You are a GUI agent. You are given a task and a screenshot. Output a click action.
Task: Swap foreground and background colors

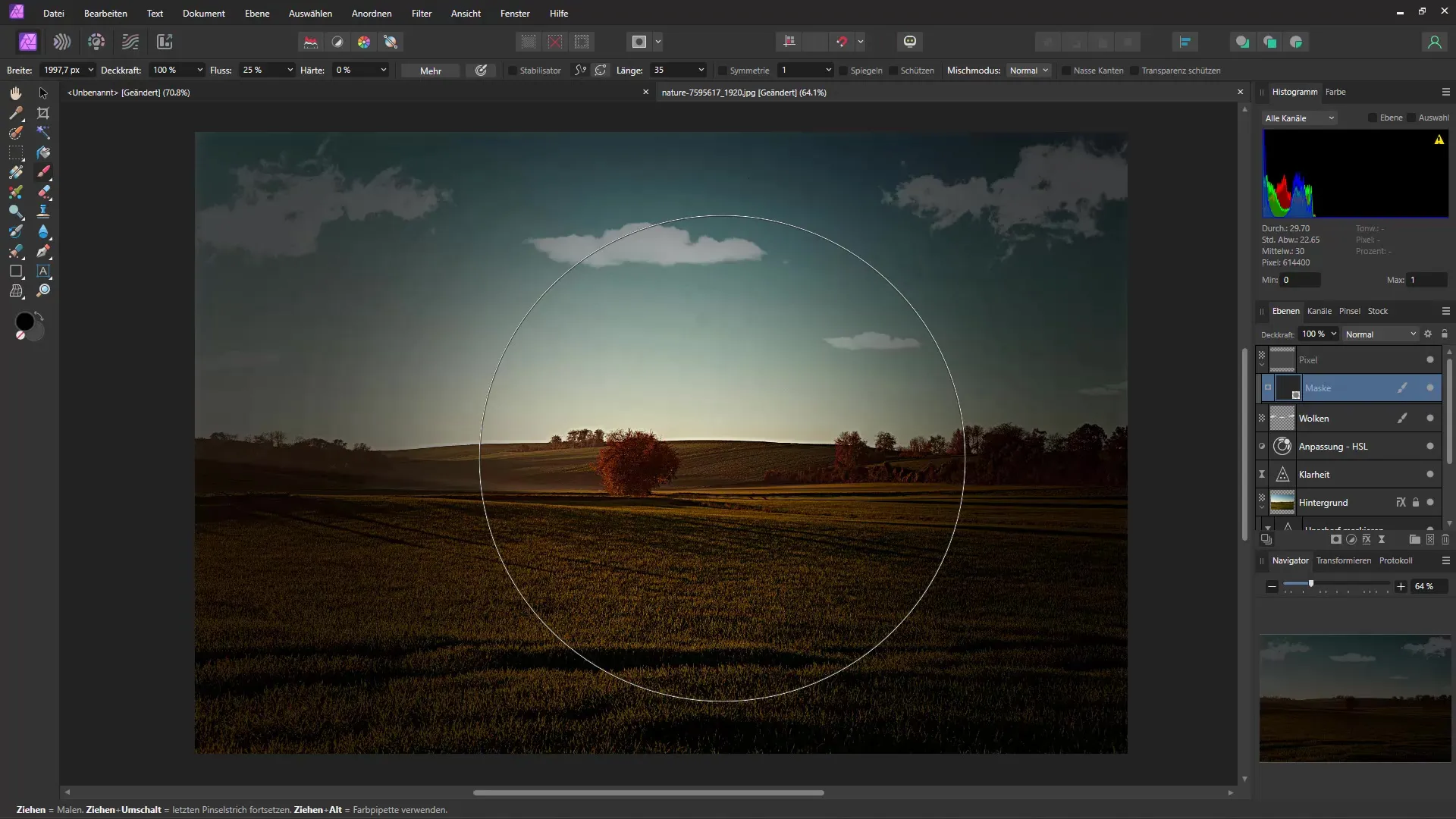(x=39, y=315)
